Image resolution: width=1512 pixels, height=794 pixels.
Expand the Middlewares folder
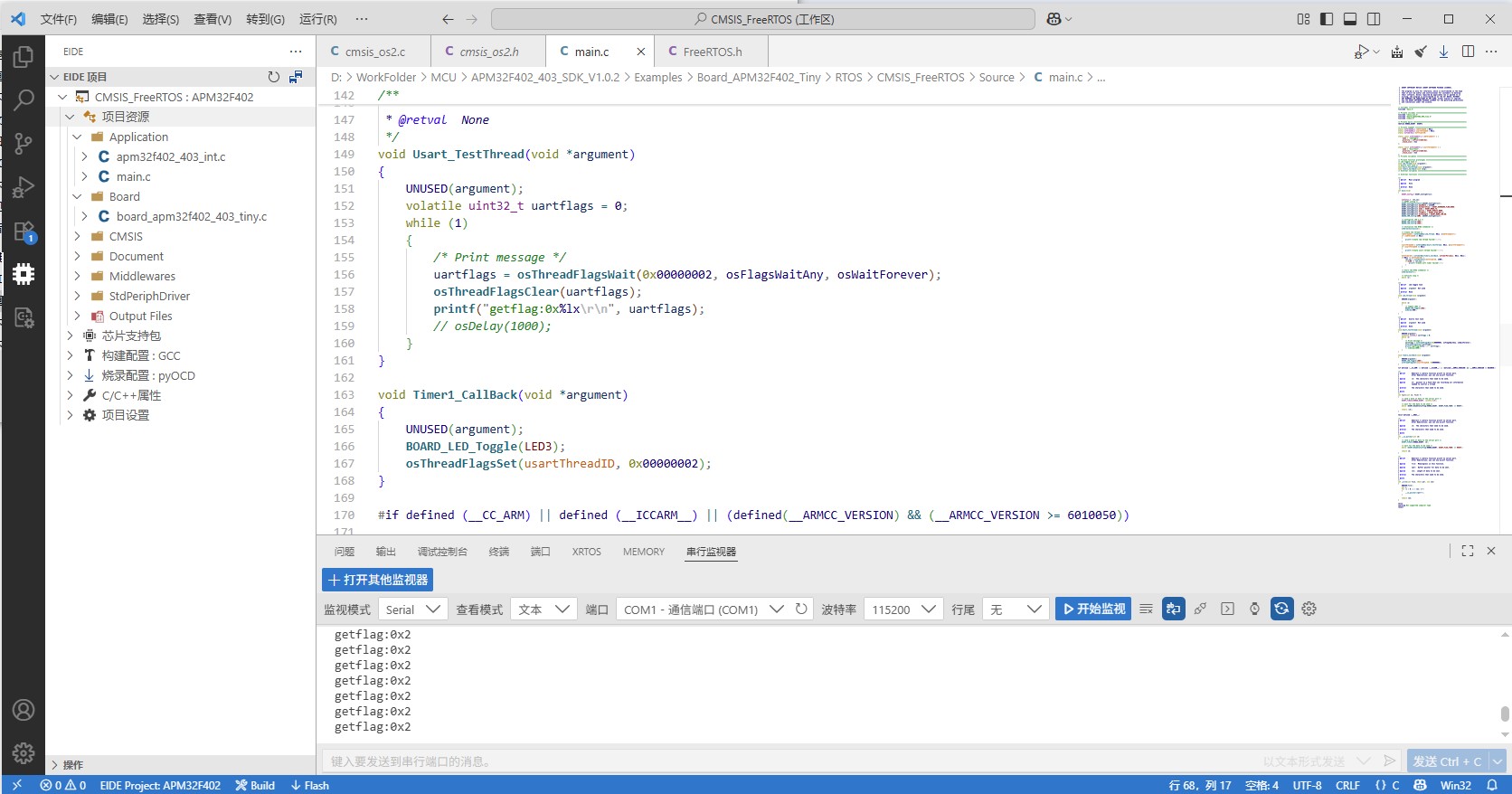pos(77,276)
